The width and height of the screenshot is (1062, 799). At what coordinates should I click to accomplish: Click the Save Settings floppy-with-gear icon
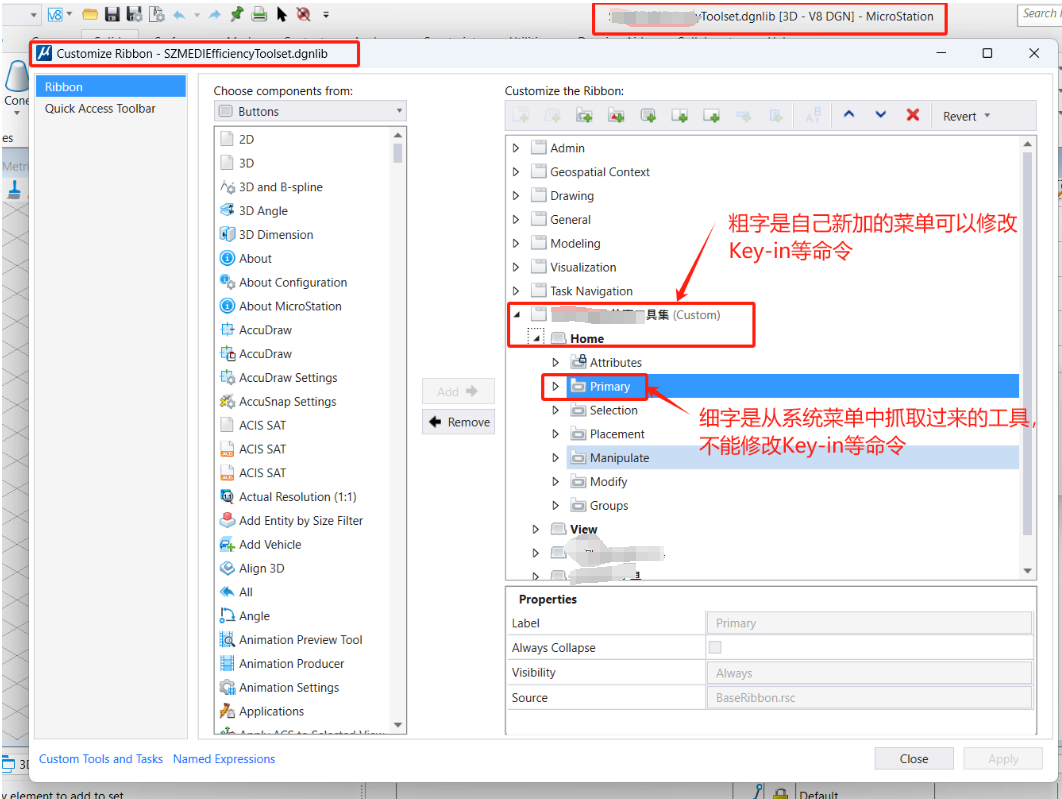click(135, 14)
